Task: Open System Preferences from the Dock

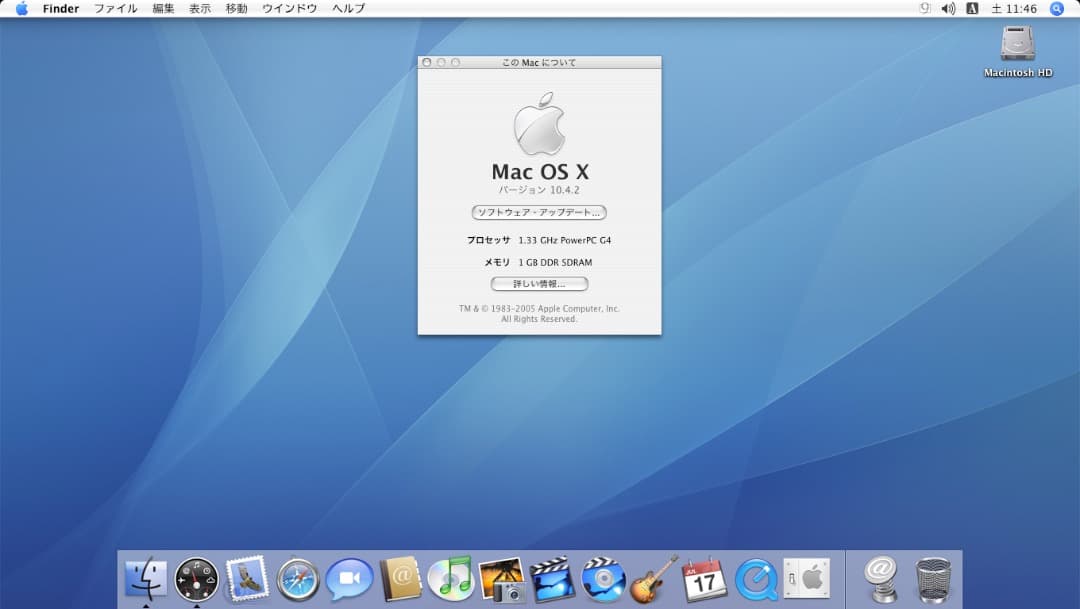Action: point(805,578)
